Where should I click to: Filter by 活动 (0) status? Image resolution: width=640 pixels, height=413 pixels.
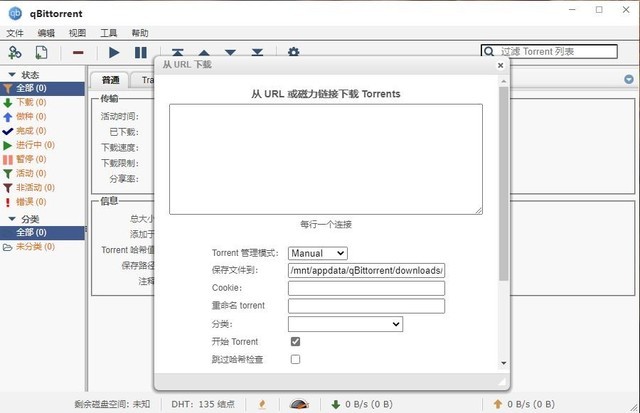pos(42,173)
